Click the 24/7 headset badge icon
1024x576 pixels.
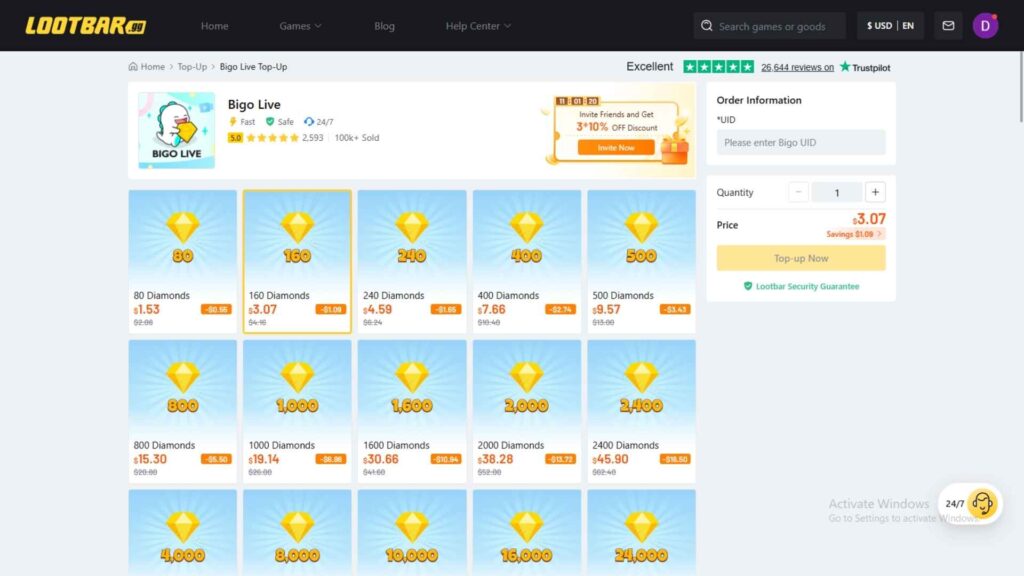pyautogui.click(x=309, y=121)
